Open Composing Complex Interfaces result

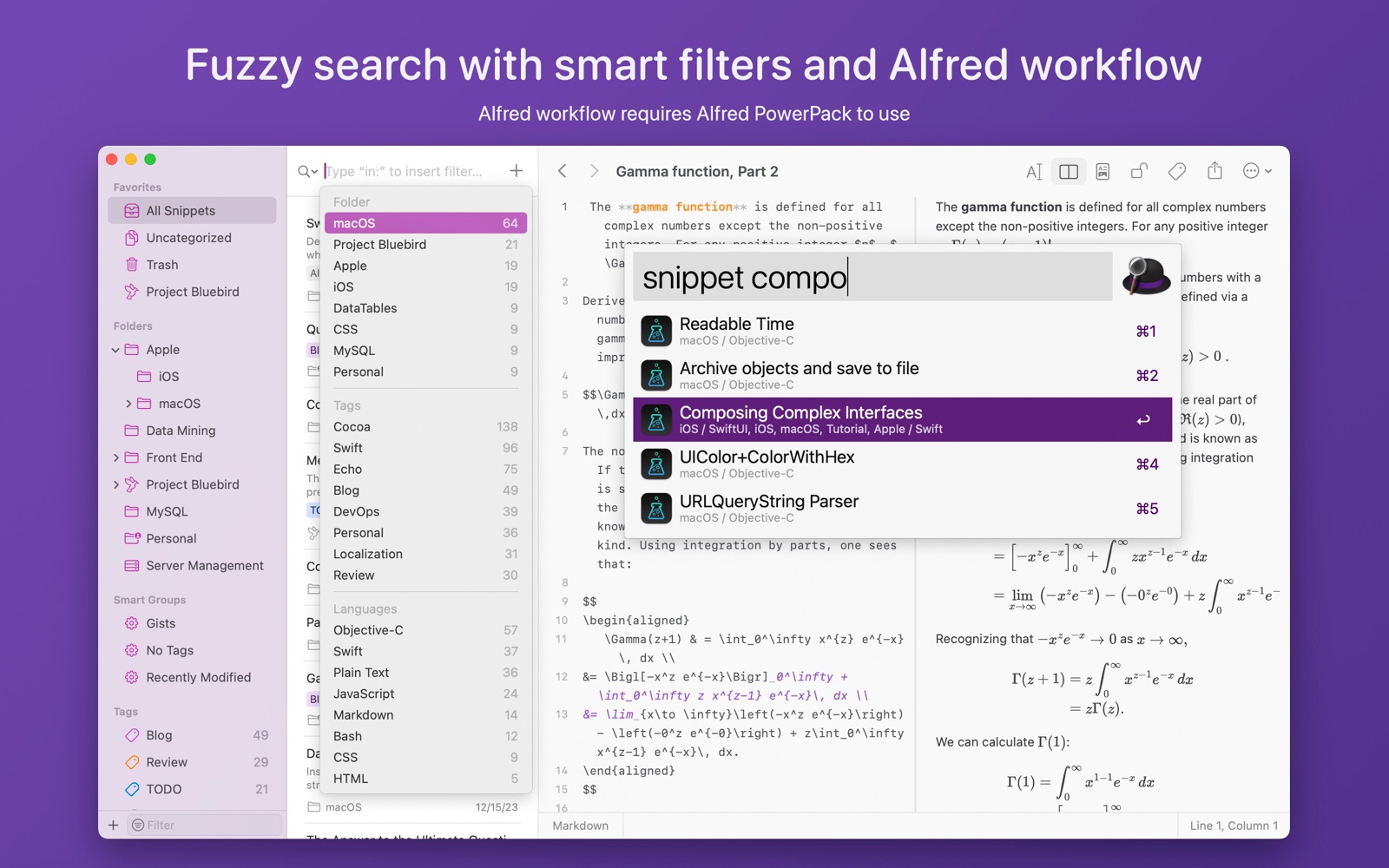[x=903, y=419]
